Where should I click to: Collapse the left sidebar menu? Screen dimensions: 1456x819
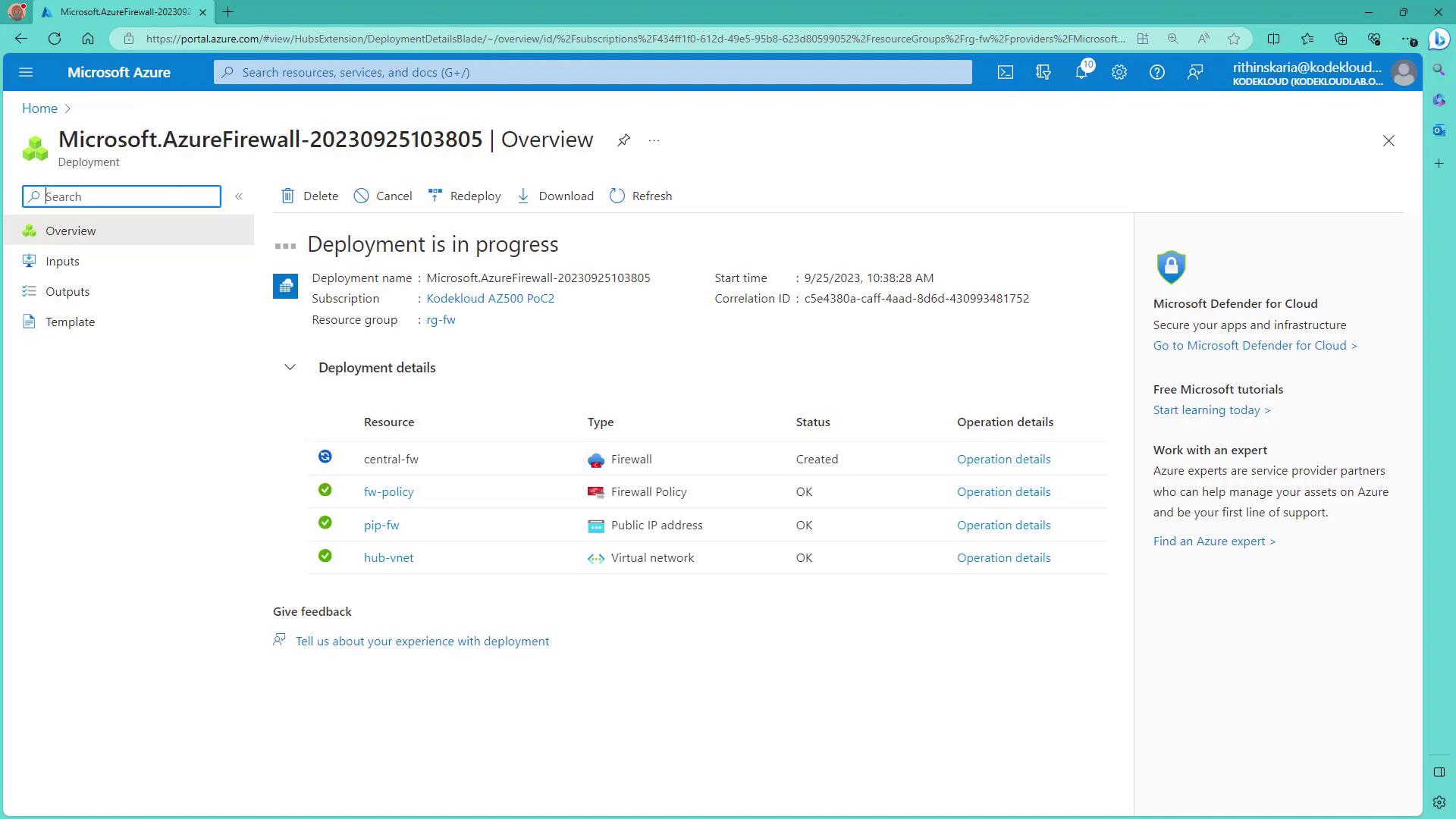[x=239, y=196]
